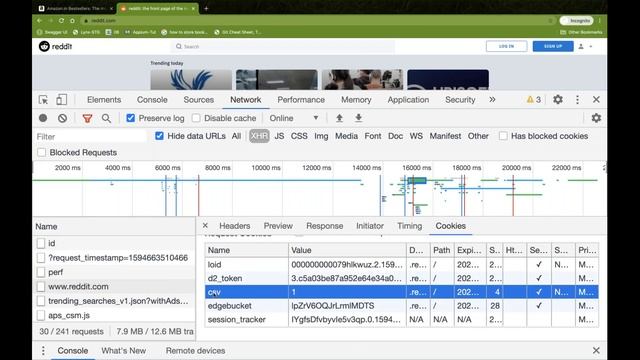Open the Application tab
This screenshot has width=640, height=360.
point(408,100)
